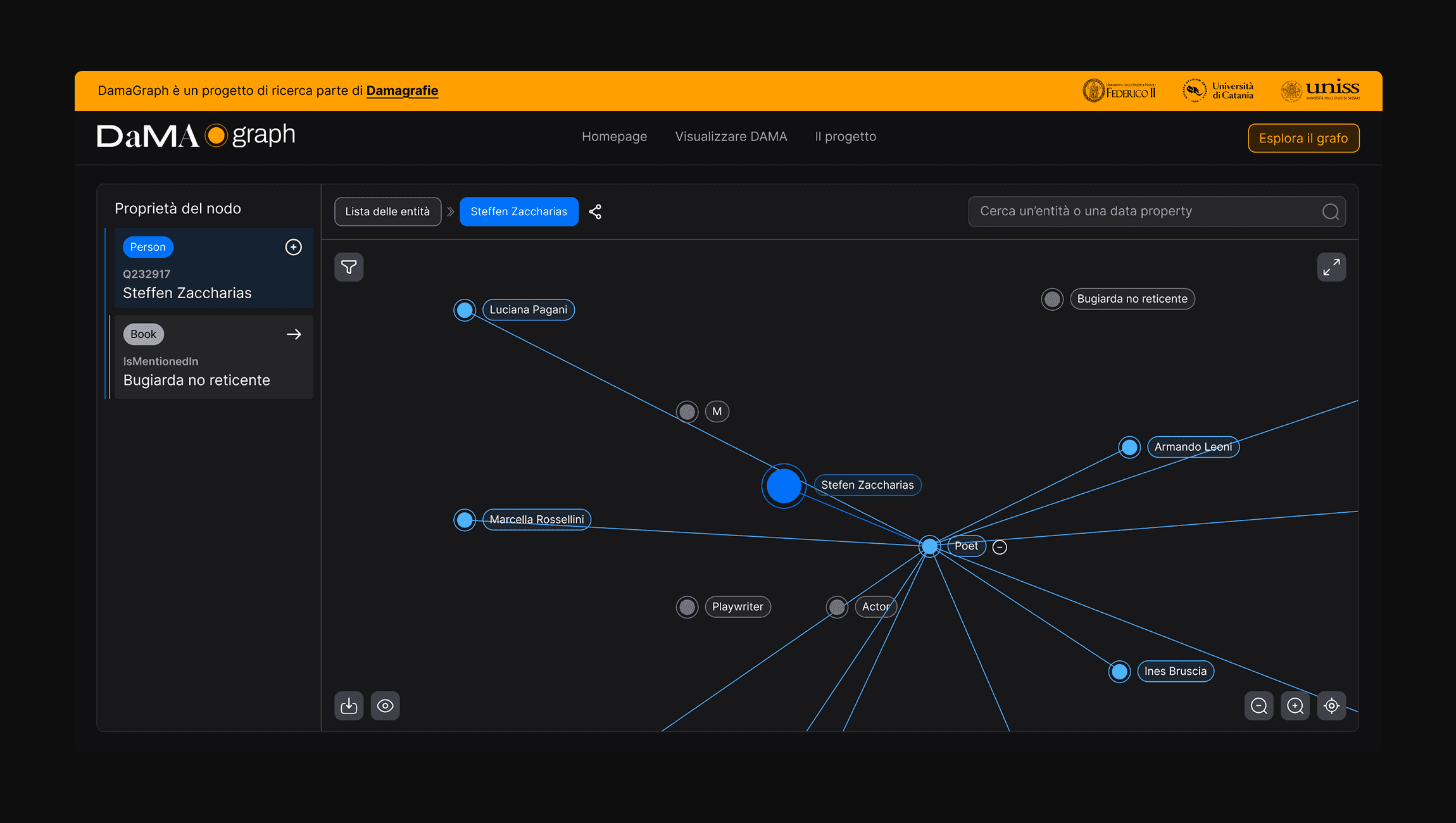Recenter the graph with target icon
The image size is (1456, 823).
tap(1331, 706)
